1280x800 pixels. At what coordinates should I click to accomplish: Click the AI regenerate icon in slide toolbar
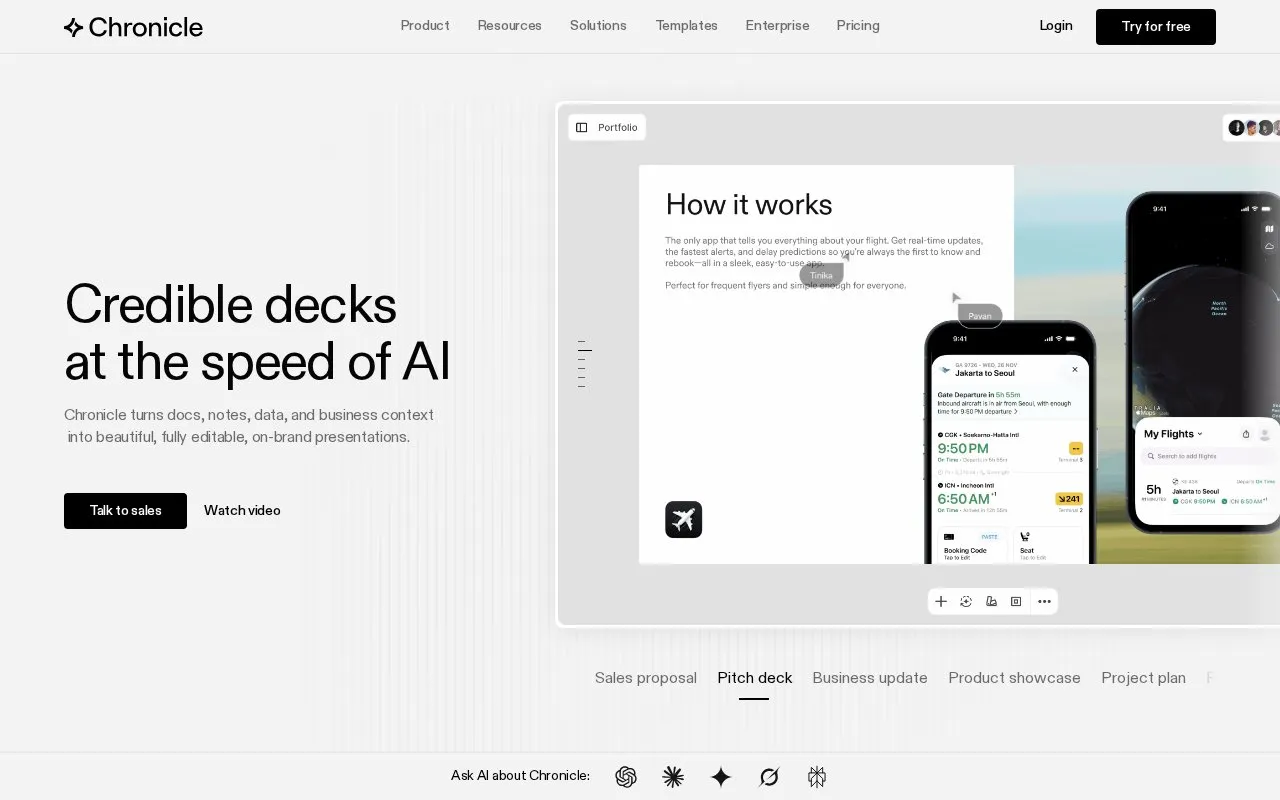tap(966, 601)
